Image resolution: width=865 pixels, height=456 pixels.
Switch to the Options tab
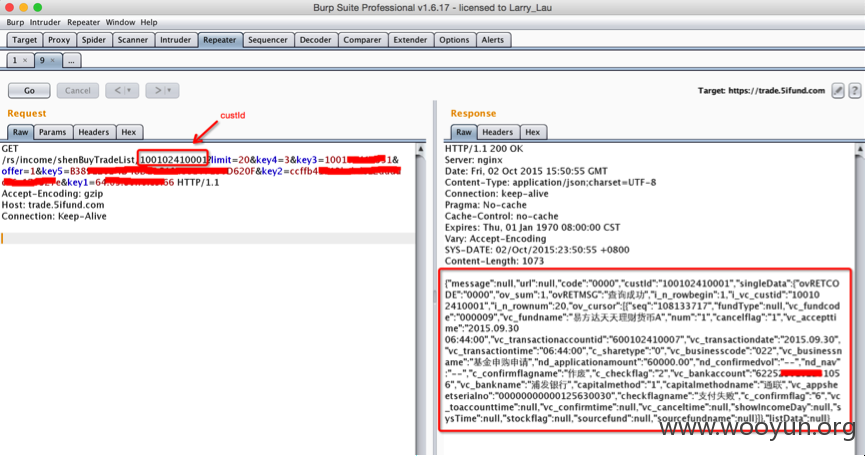tap(455, 40)
